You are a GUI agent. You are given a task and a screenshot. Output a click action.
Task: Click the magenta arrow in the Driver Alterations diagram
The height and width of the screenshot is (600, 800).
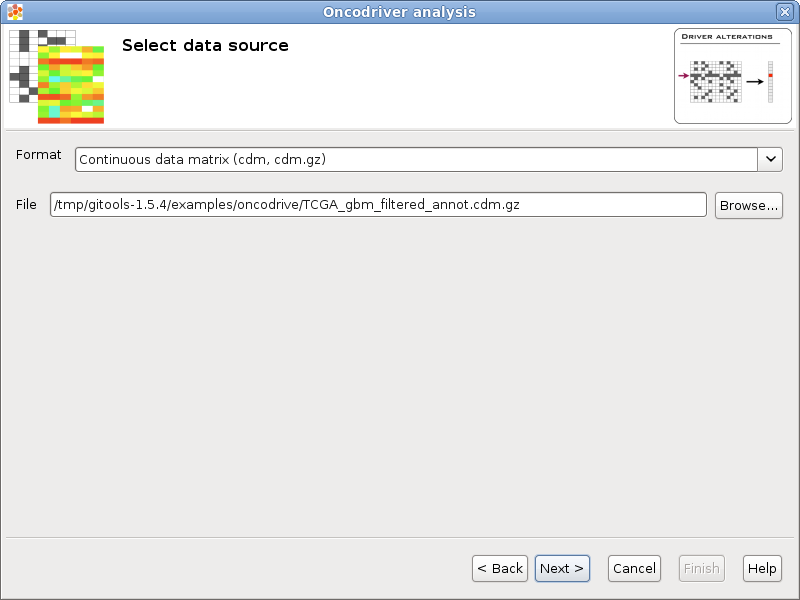click(x=684, y=76)
